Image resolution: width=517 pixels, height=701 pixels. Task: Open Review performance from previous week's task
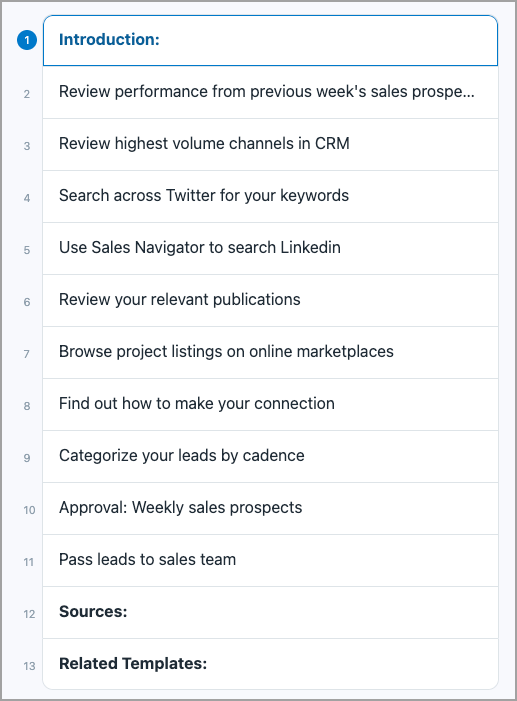coord(270,92)
